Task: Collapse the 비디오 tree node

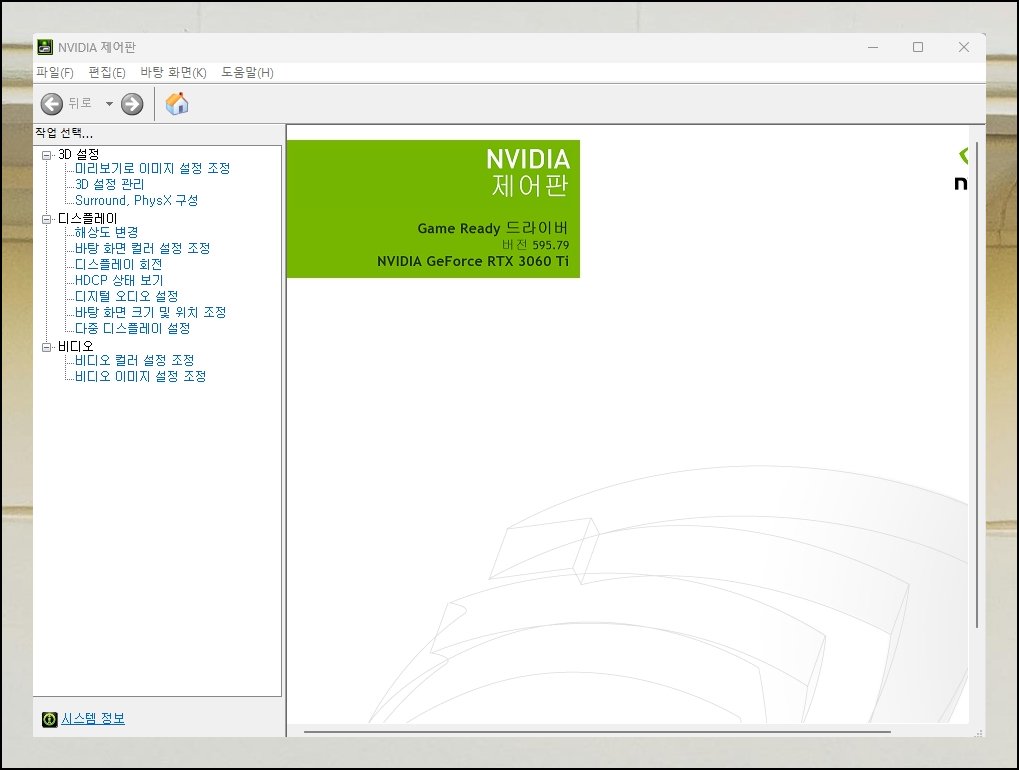Action: (46, 347)
